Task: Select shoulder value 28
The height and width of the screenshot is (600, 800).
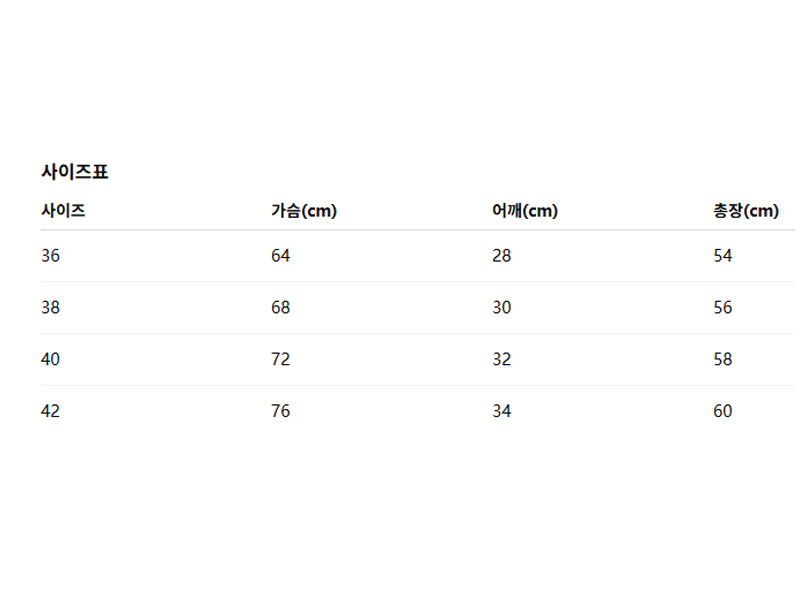Action: [502, 256]
